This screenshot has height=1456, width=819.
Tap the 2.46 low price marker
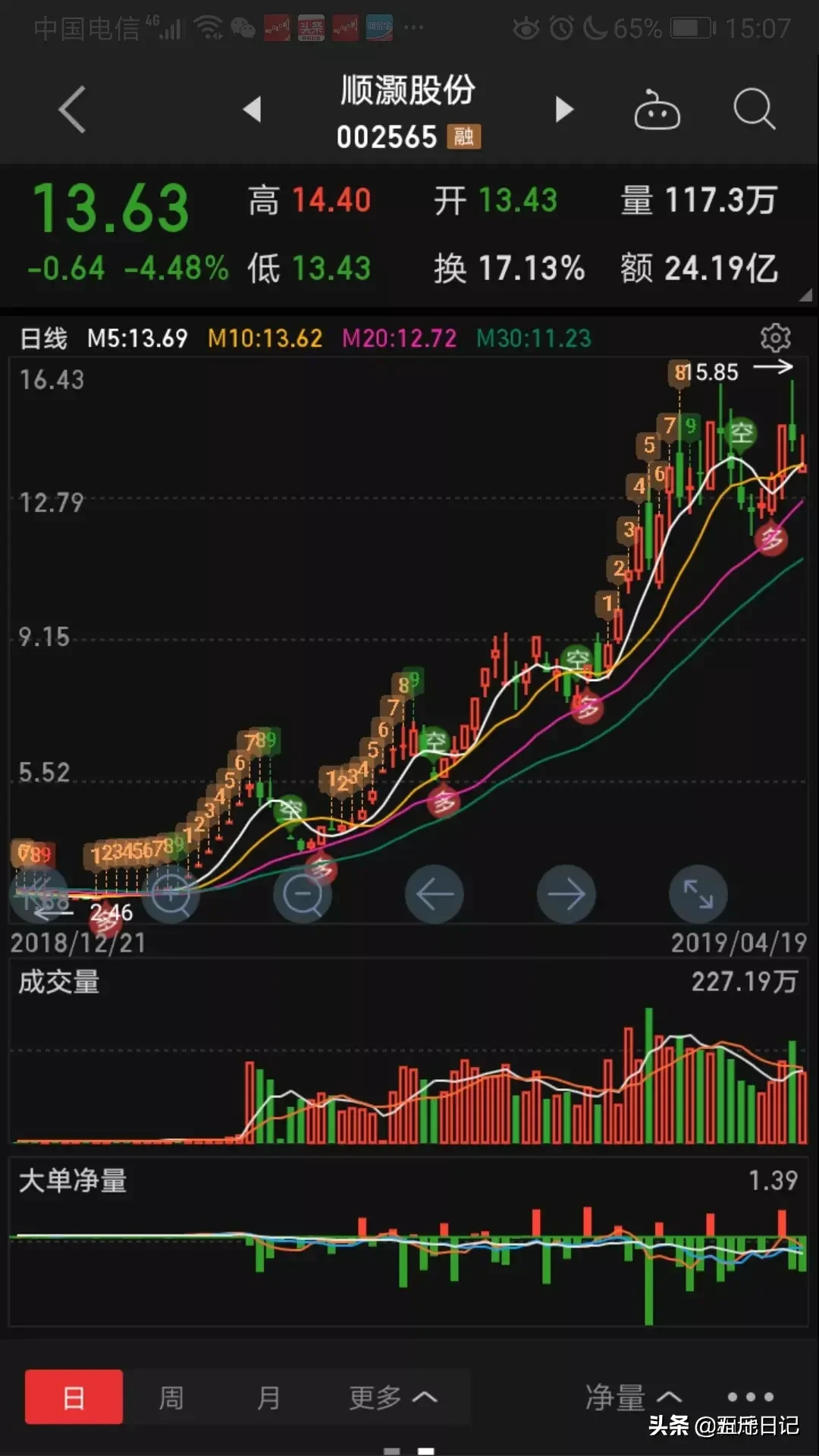pos(111,912)
